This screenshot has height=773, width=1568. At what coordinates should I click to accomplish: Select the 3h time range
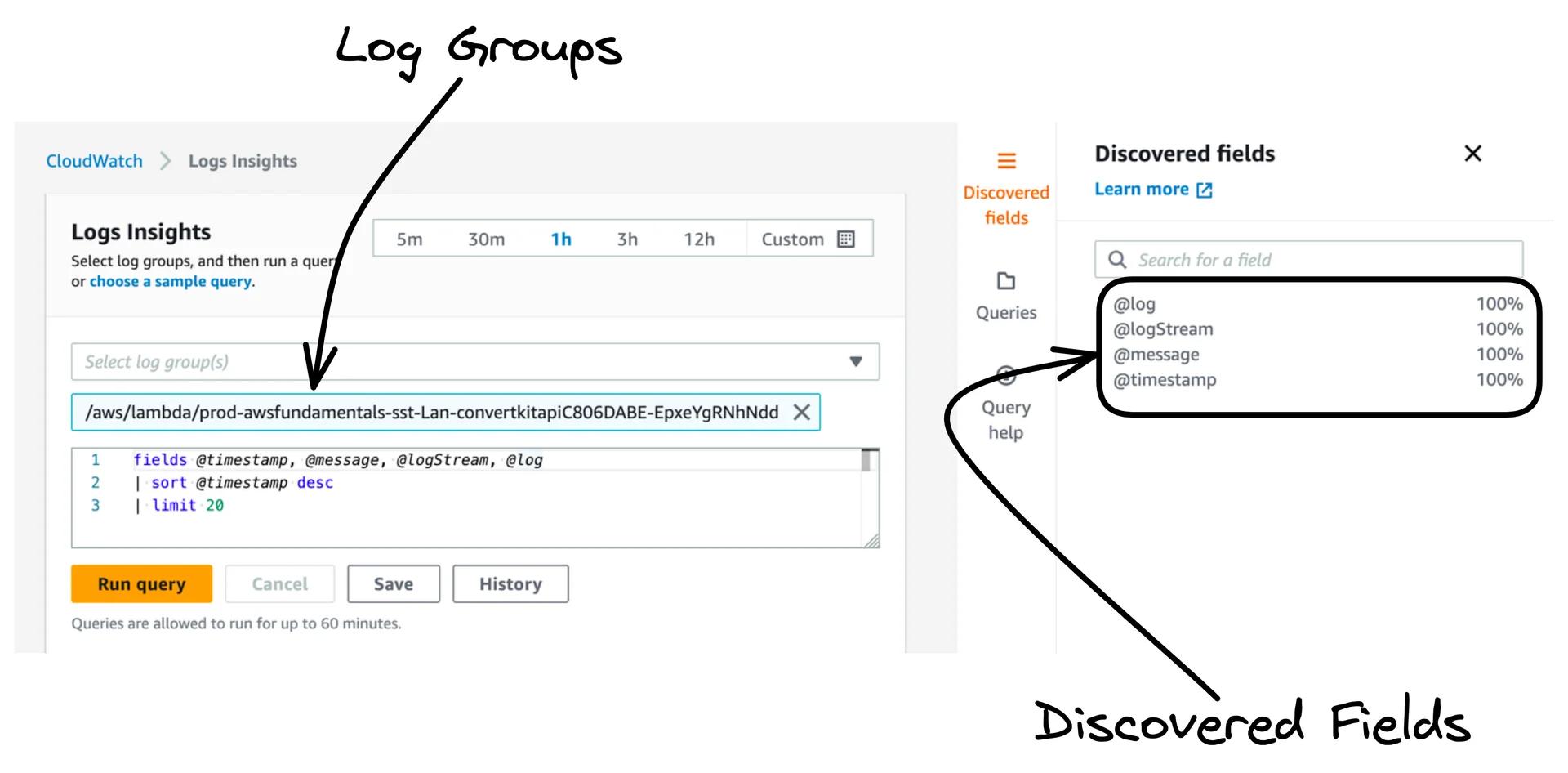pyautogui.click(x=626, y=239)
